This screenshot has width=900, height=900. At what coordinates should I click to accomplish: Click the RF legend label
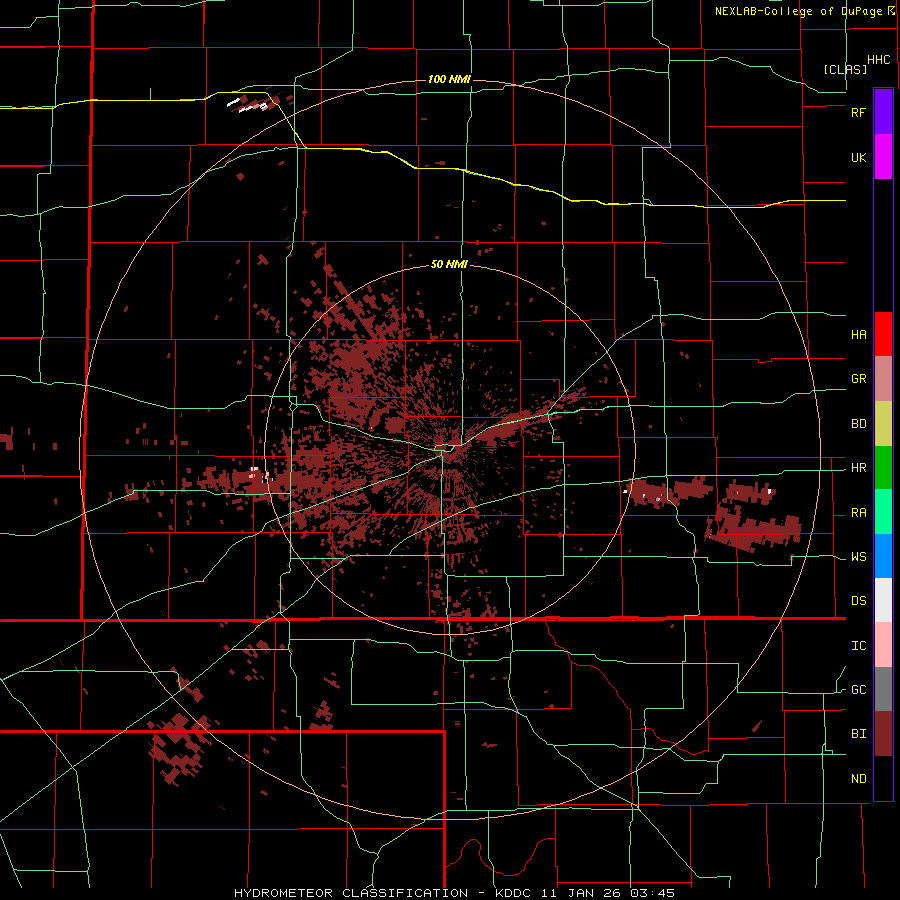pos(858,113)
